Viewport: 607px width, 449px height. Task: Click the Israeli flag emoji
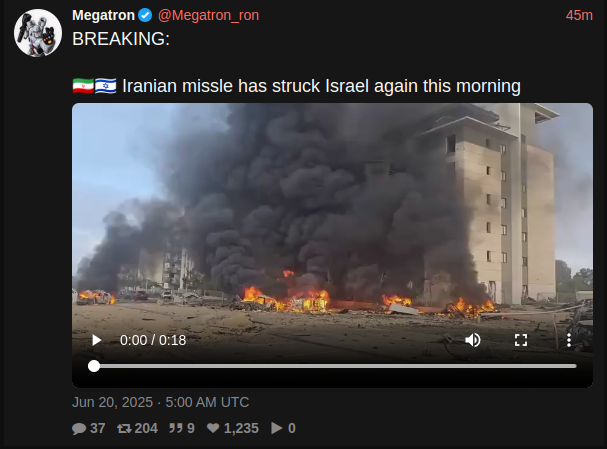pos(106,86)
